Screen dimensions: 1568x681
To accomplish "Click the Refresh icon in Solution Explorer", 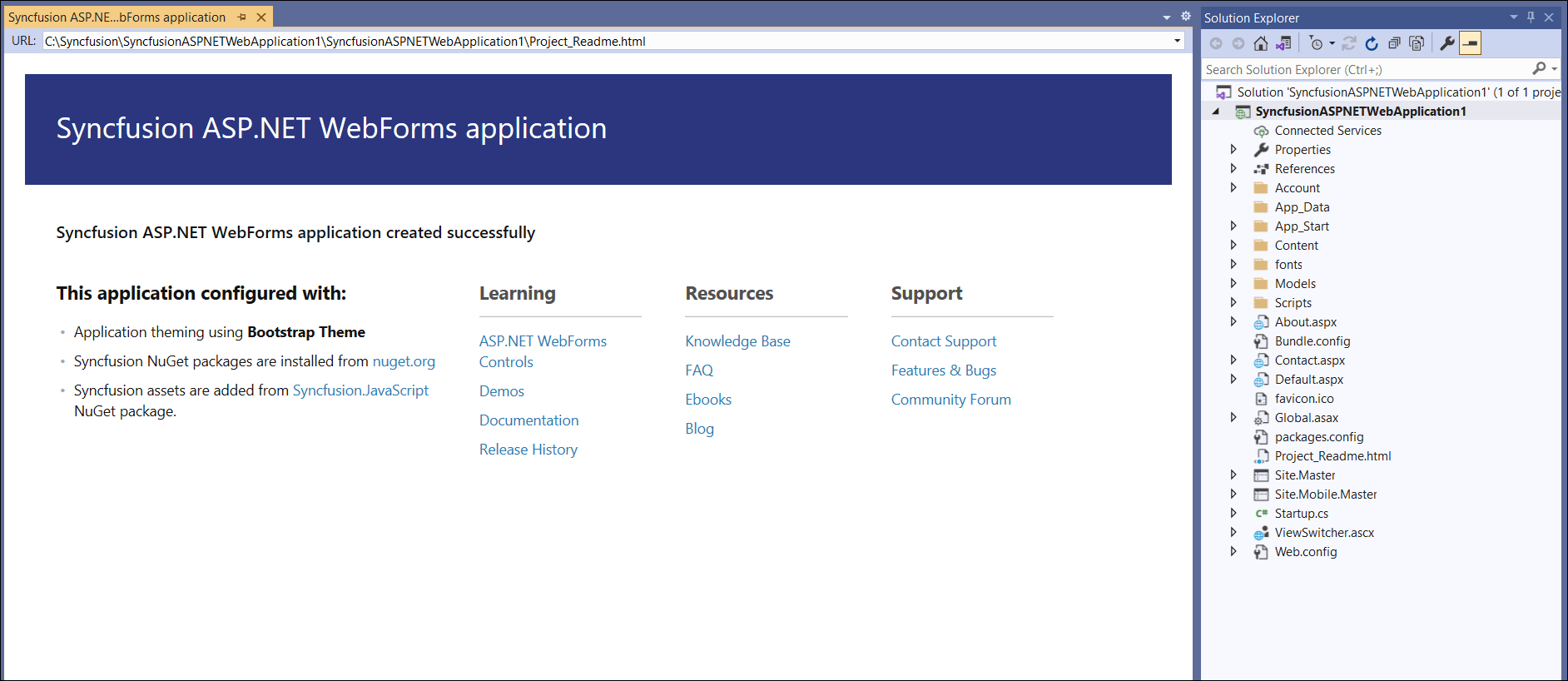I will 1372,43.
